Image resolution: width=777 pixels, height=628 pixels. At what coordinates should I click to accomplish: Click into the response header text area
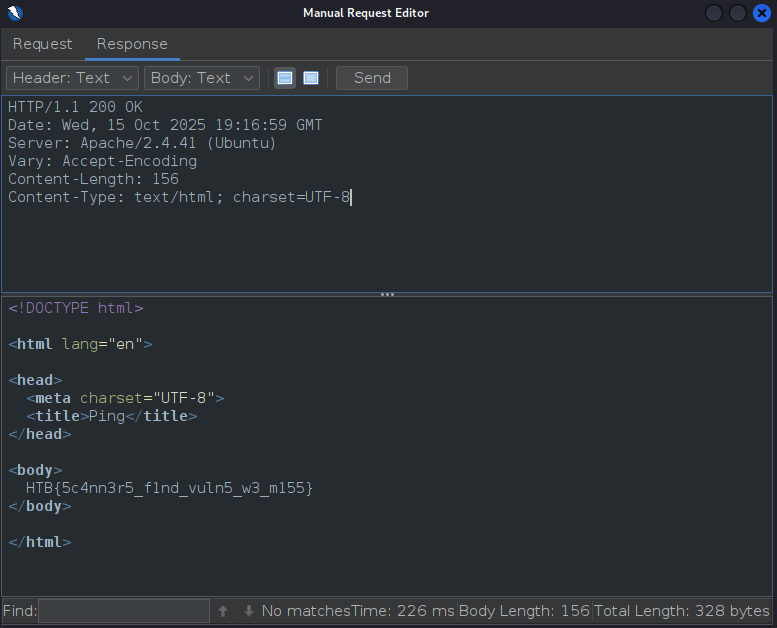pyautogui.click(x=388, y=250)
